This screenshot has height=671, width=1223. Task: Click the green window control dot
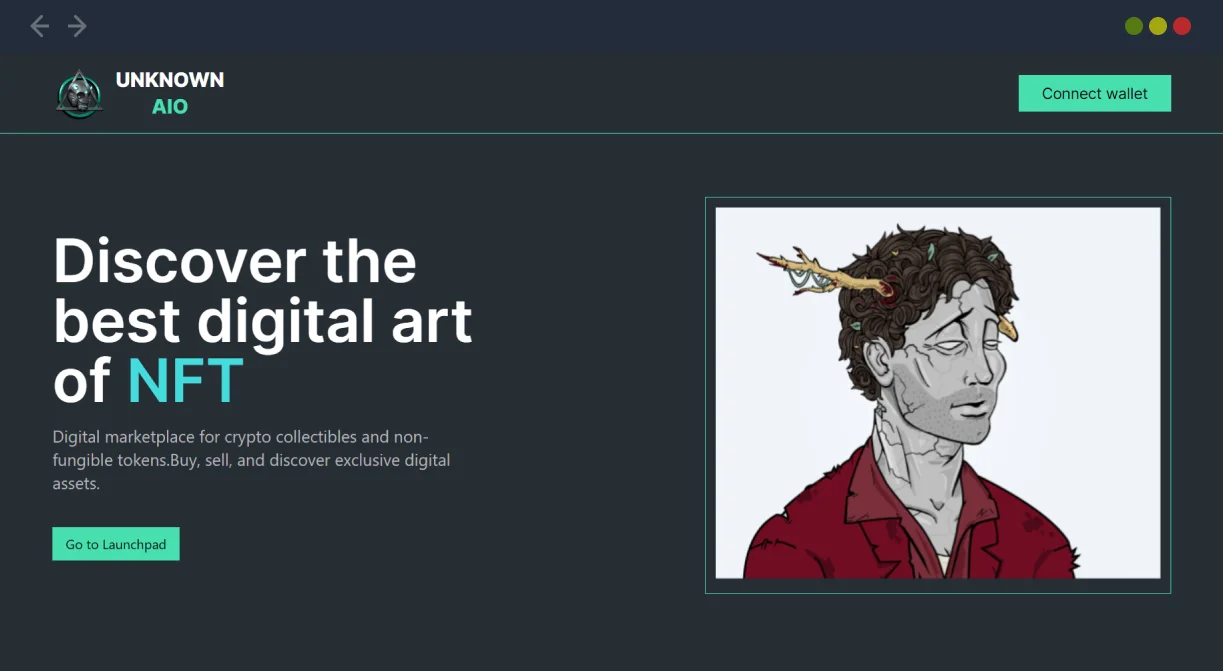click(x=1133, y=26)
